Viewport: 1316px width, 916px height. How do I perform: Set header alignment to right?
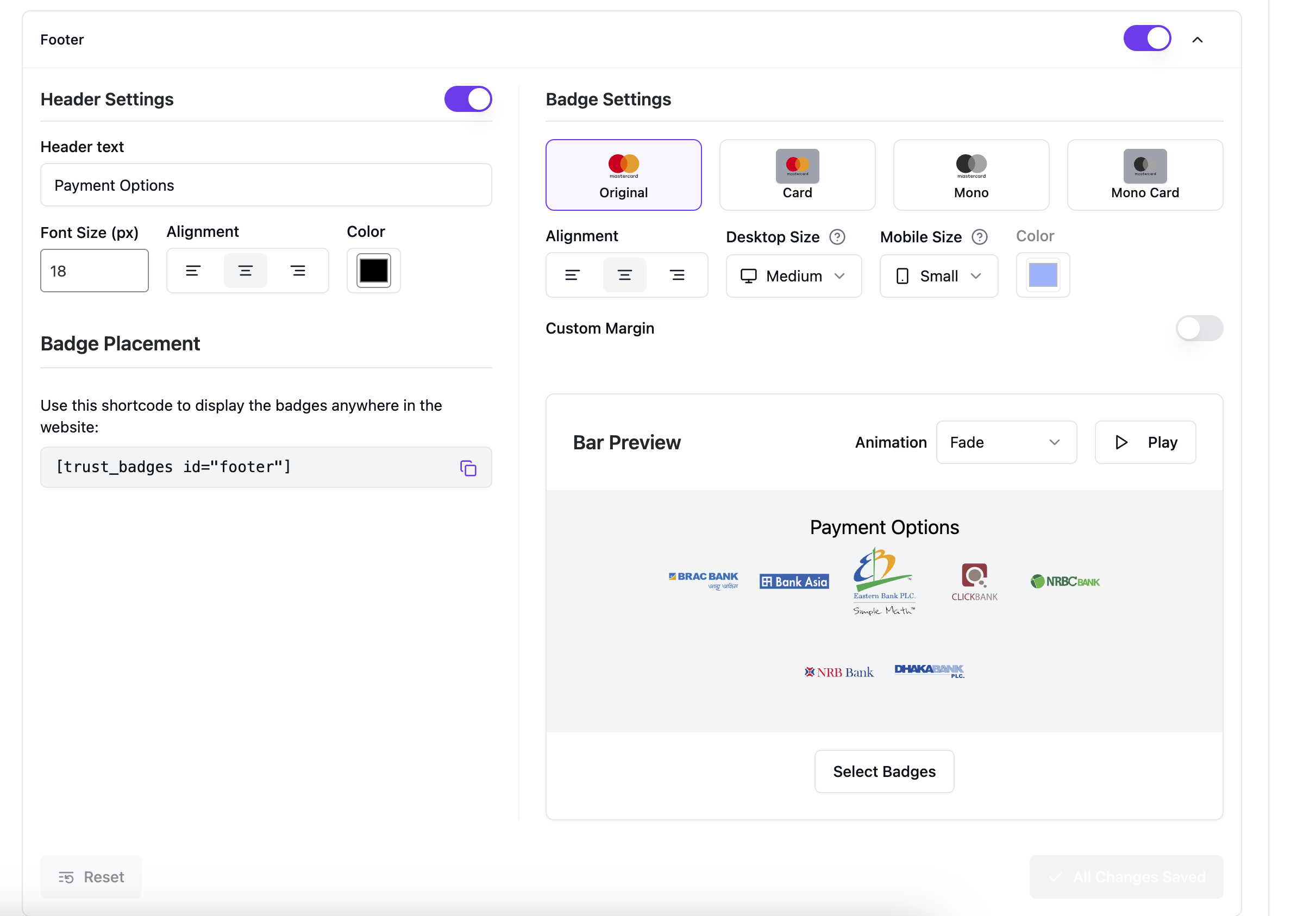297,271
